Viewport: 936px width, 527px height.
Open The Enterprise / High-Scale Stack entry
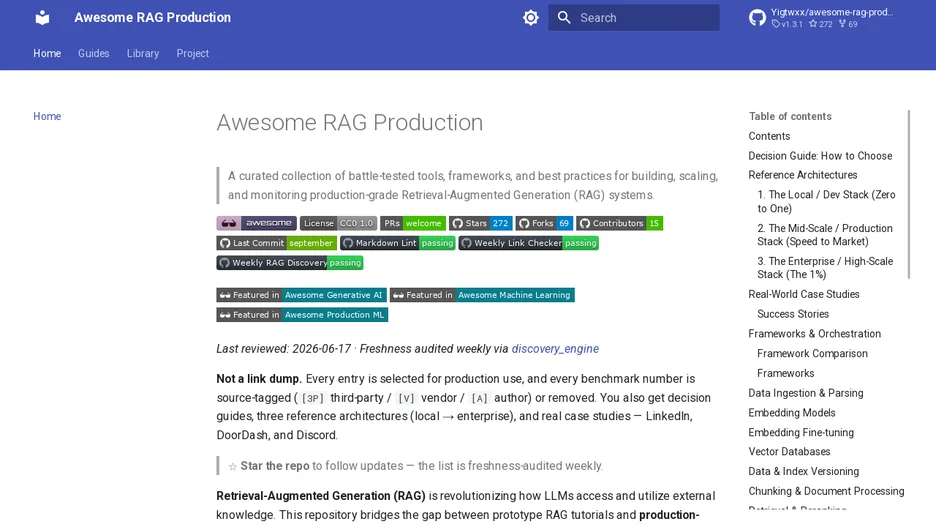[825, 267]
